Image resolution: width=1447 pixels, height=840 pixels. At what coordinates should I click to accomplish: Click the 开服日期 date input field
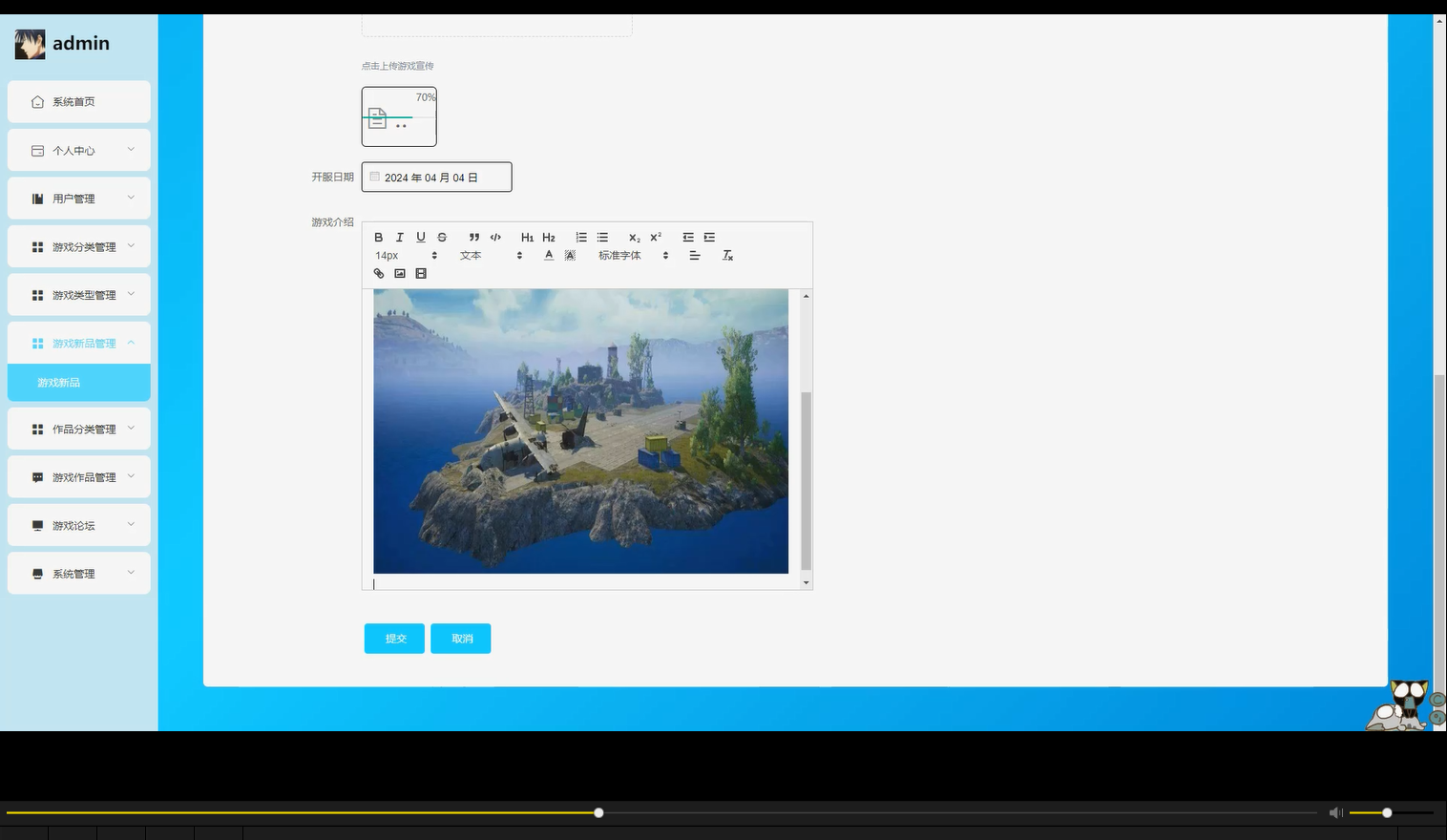point(437,177)
